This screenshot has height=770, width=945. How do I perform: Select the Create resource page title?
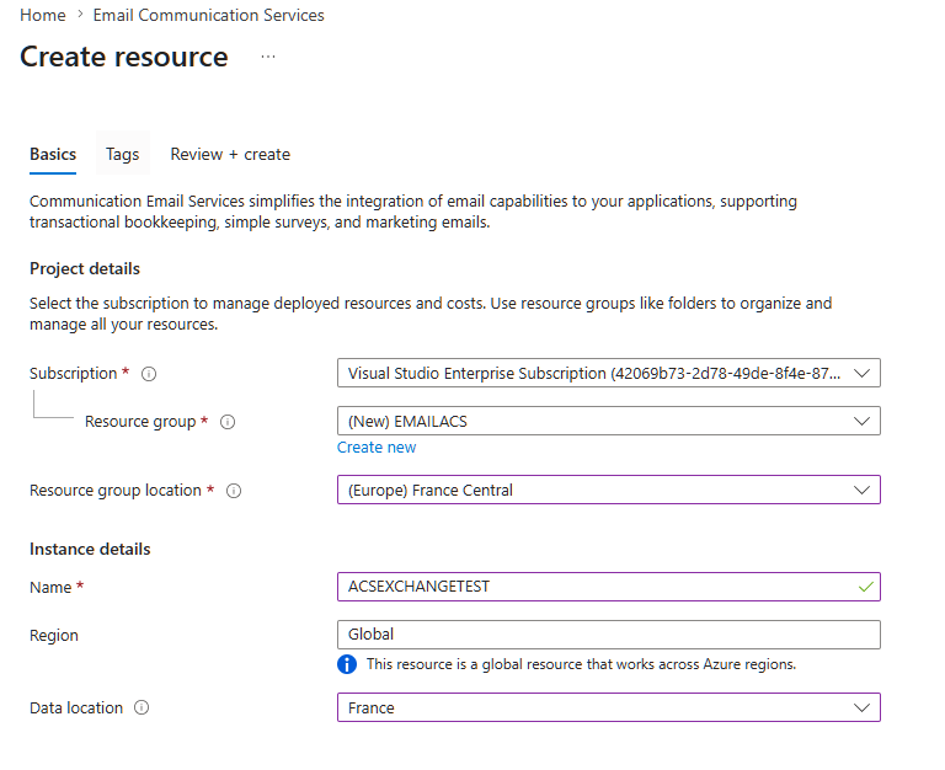[124, 57]
